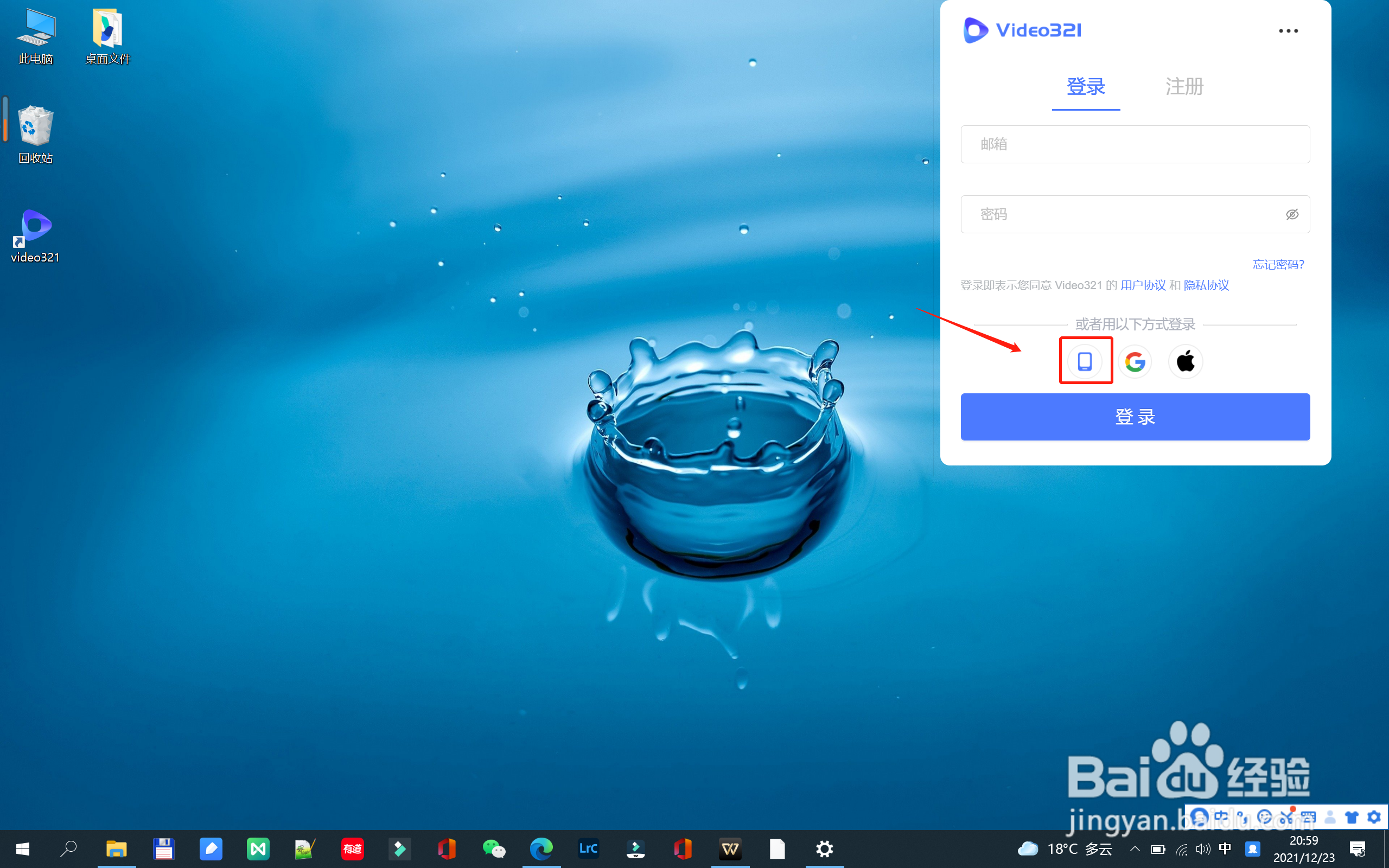The height and width of the screenshot is (868, 1389).
Task: Toggle password visibility eye icon
Action: tap(1291, 214)
